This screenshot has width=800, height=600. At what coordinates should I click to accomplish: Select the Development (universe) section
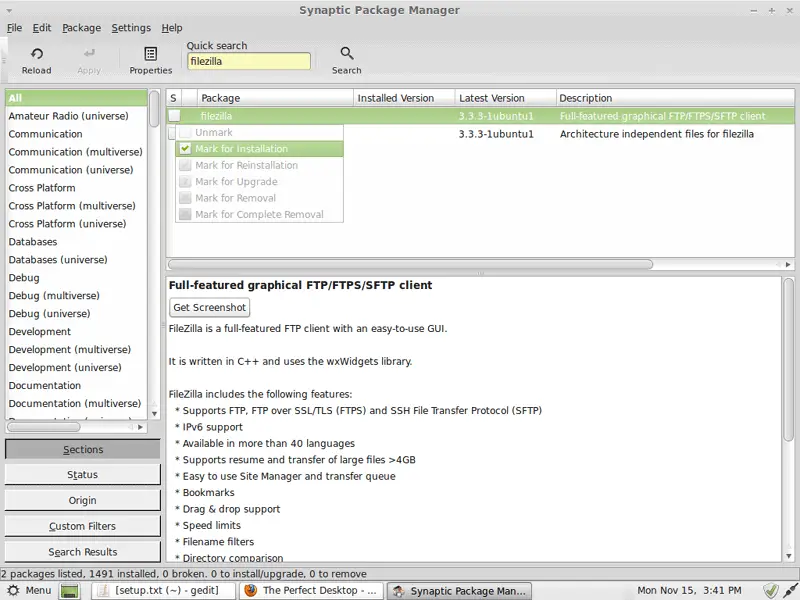click(x=77, y=367)
